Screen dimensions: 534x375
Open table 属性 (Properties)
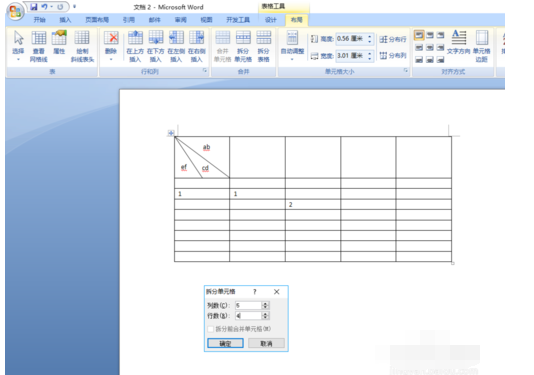pos(59,42)
